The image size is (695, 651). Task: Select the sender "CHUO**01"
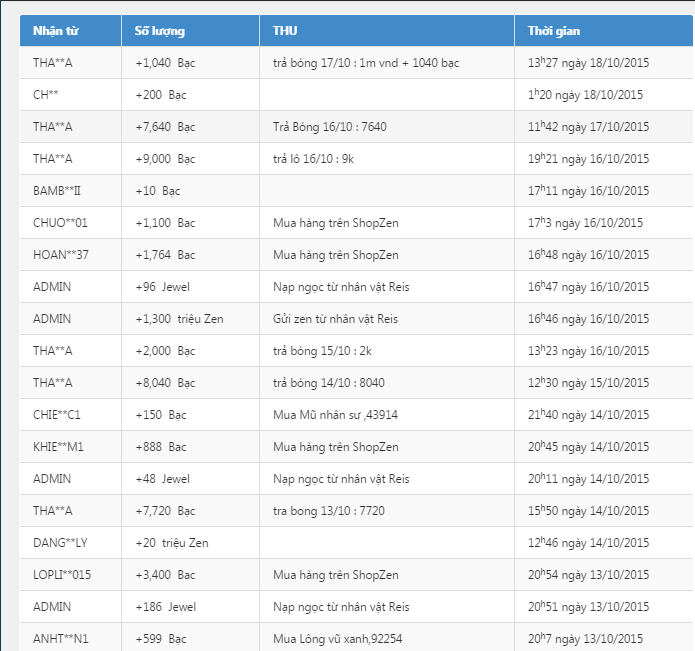point(60,223)
